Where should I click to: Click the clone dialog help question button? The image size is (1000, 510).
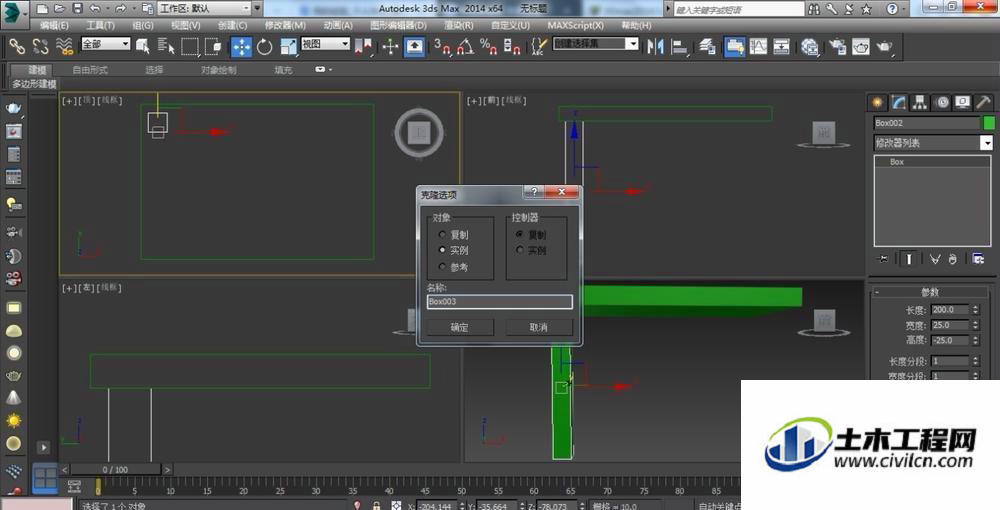coord(534,191)
